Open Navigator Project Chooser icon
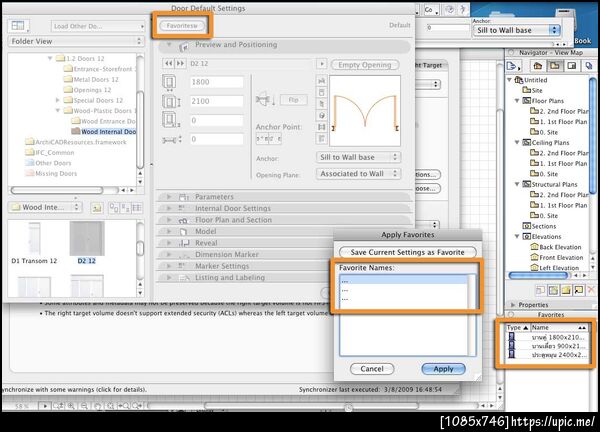600x432 pixels. tap(513, 66)
